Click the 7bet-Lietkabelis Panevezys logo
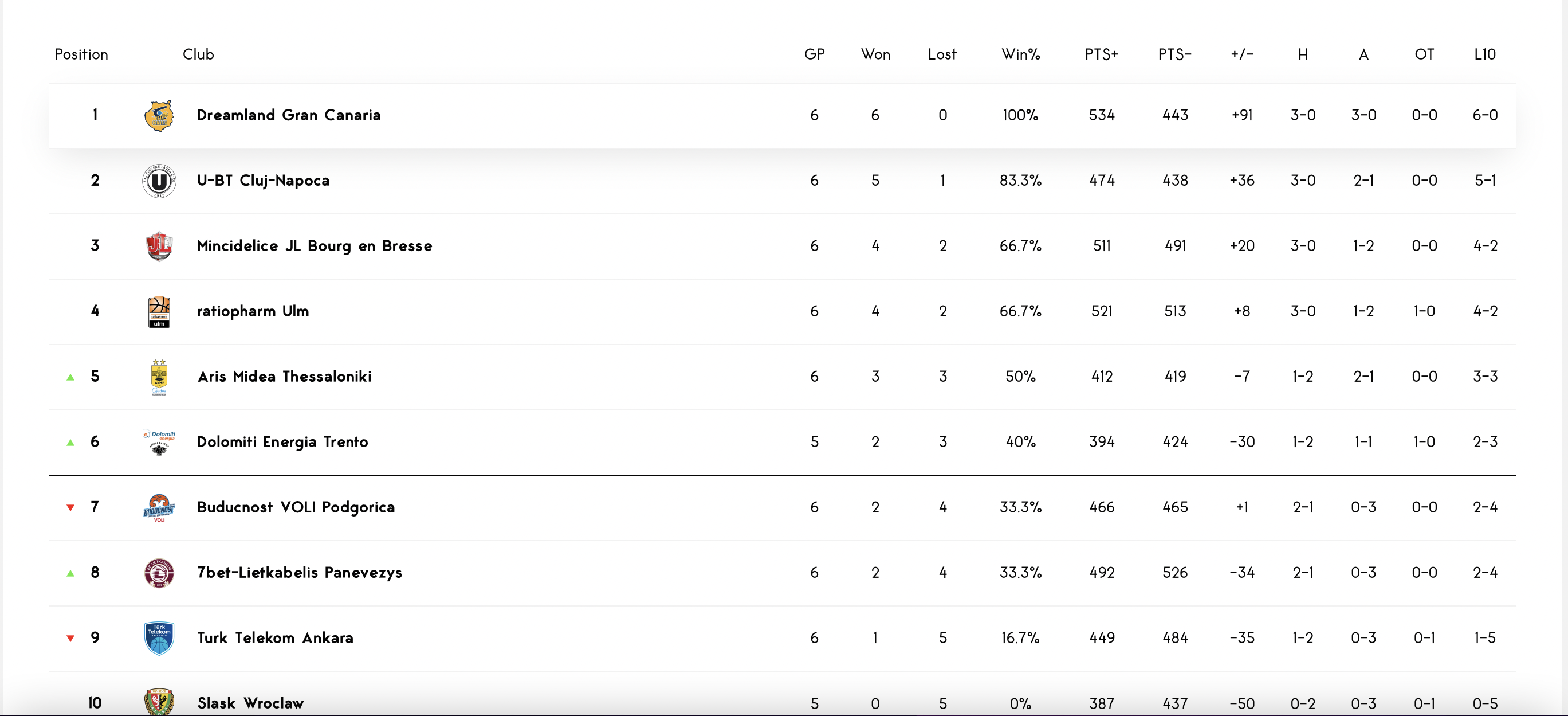 [159, 573]
